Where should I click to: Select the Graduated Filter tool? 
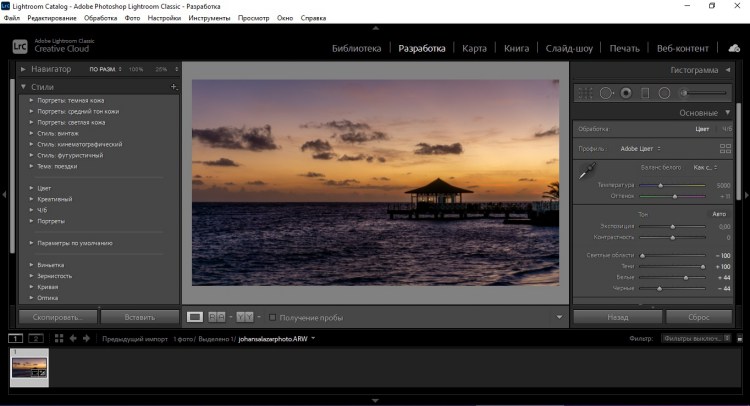645,93
